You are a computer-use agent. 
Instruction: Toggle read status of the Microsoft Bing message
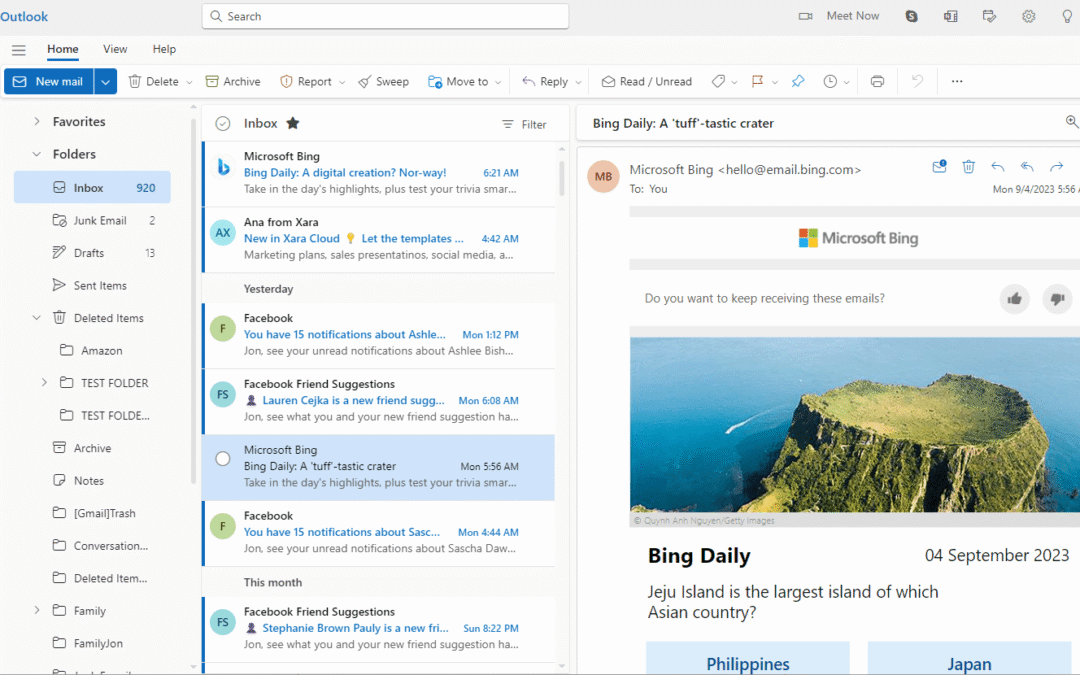[222, 458]
